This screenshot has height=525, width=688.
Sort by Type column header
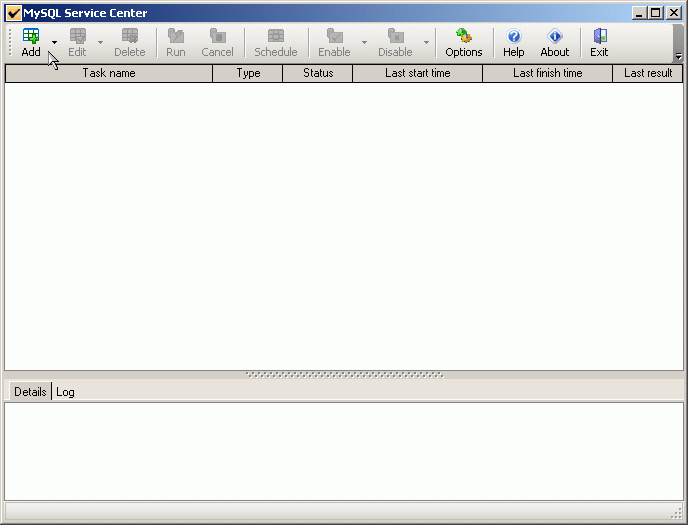point(248,73)
